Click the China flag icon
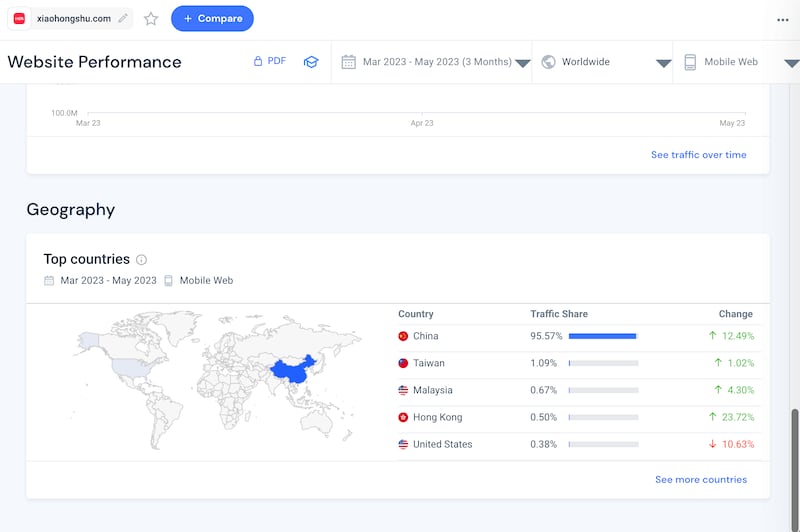 click(x=403, y=336)
